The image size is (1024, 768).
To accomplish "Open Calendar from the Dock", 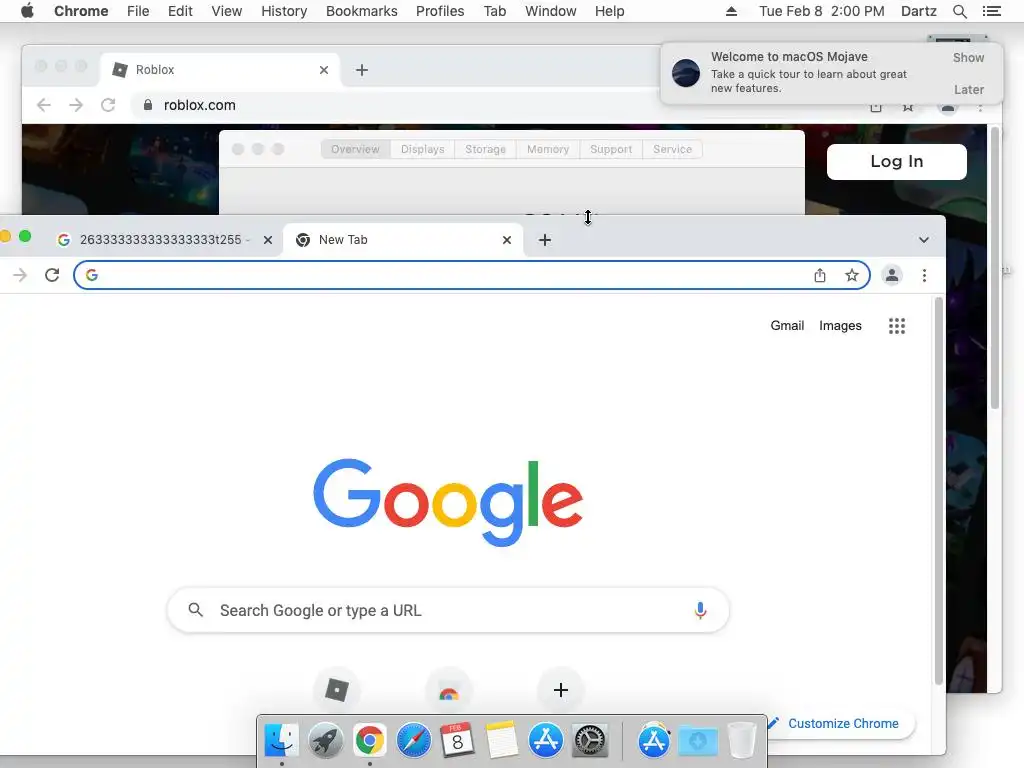I will [x=457, y=741].
